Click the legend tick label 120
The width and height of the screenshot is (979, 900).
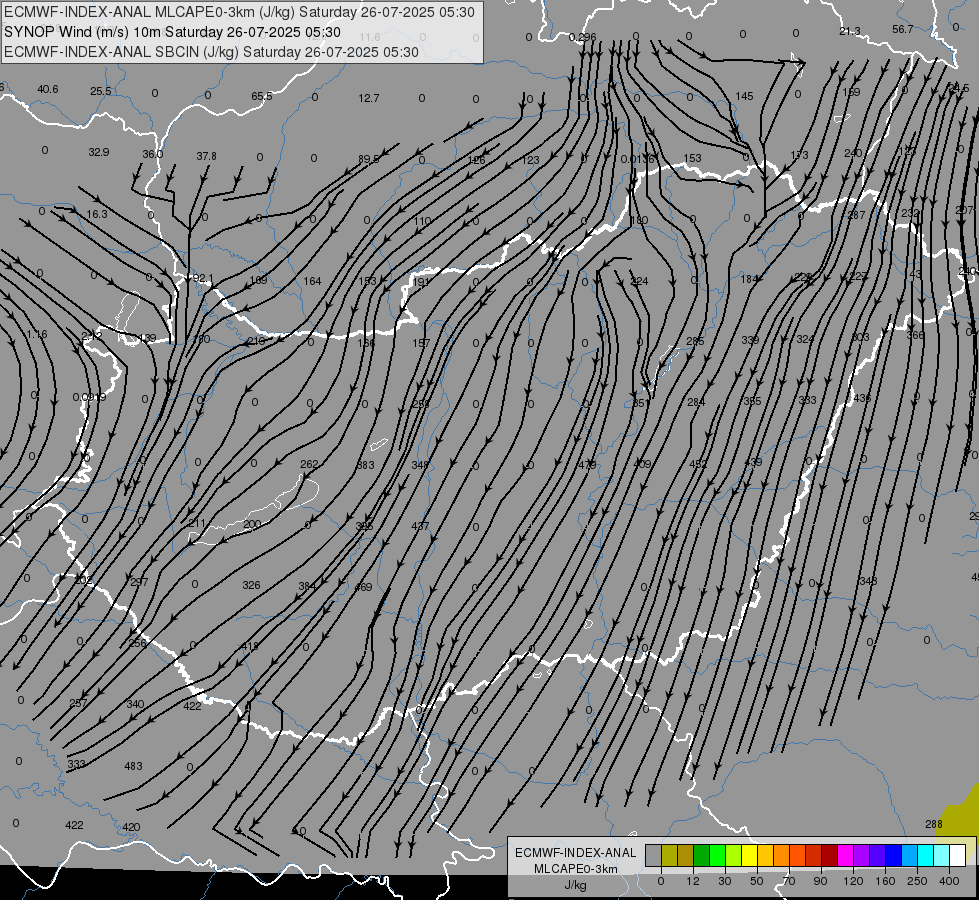click(853, 881)
